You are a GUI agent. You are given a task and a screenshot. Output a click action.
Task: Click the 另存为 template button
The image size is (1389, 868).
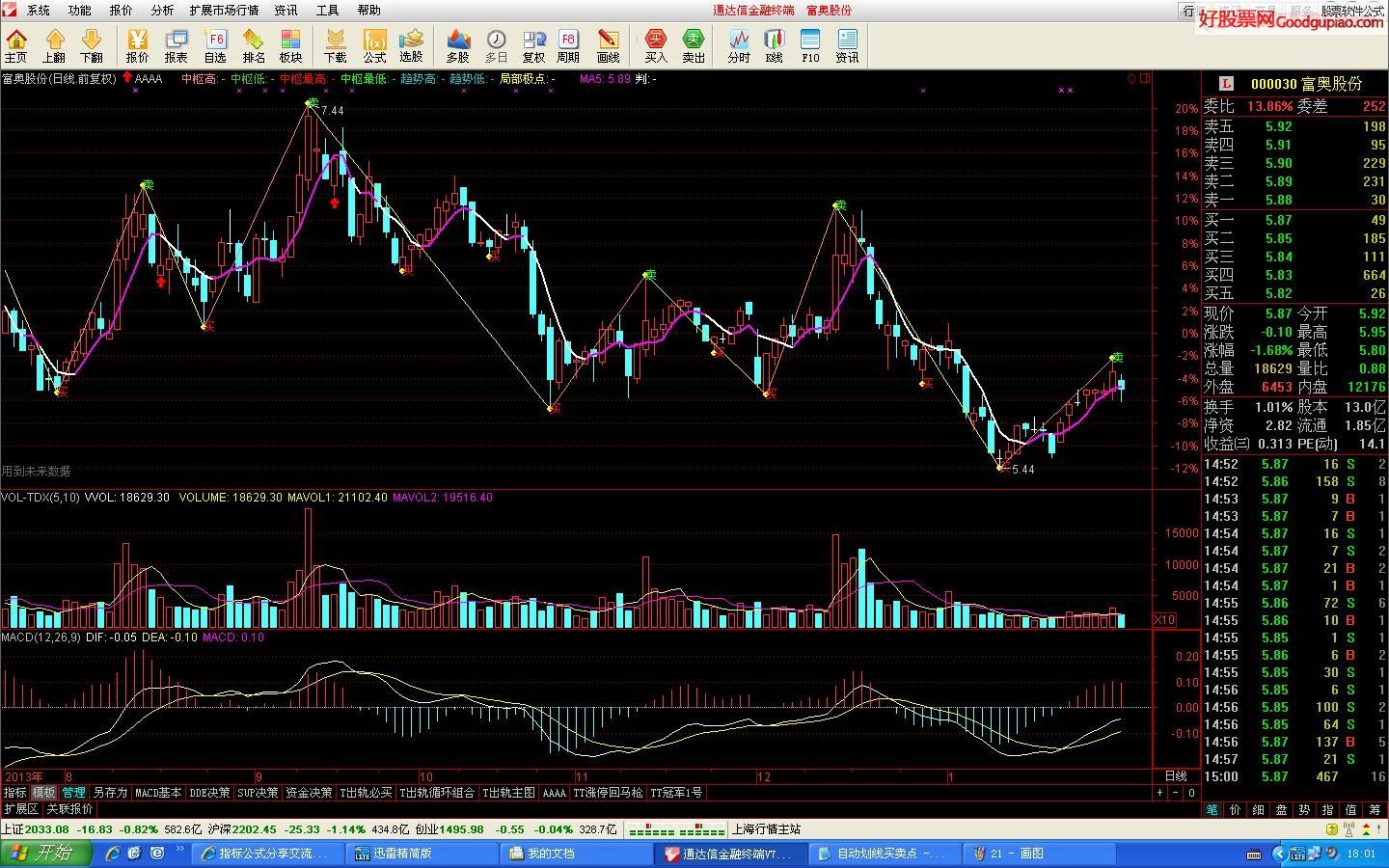coord(110,793)
